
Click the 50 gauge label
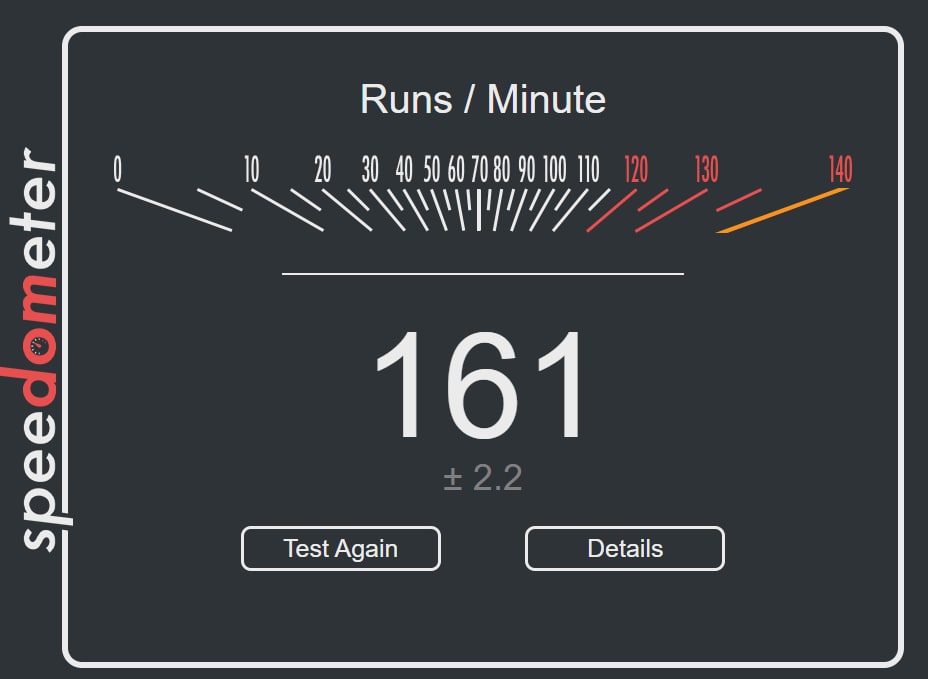click(x=432, y=169)
